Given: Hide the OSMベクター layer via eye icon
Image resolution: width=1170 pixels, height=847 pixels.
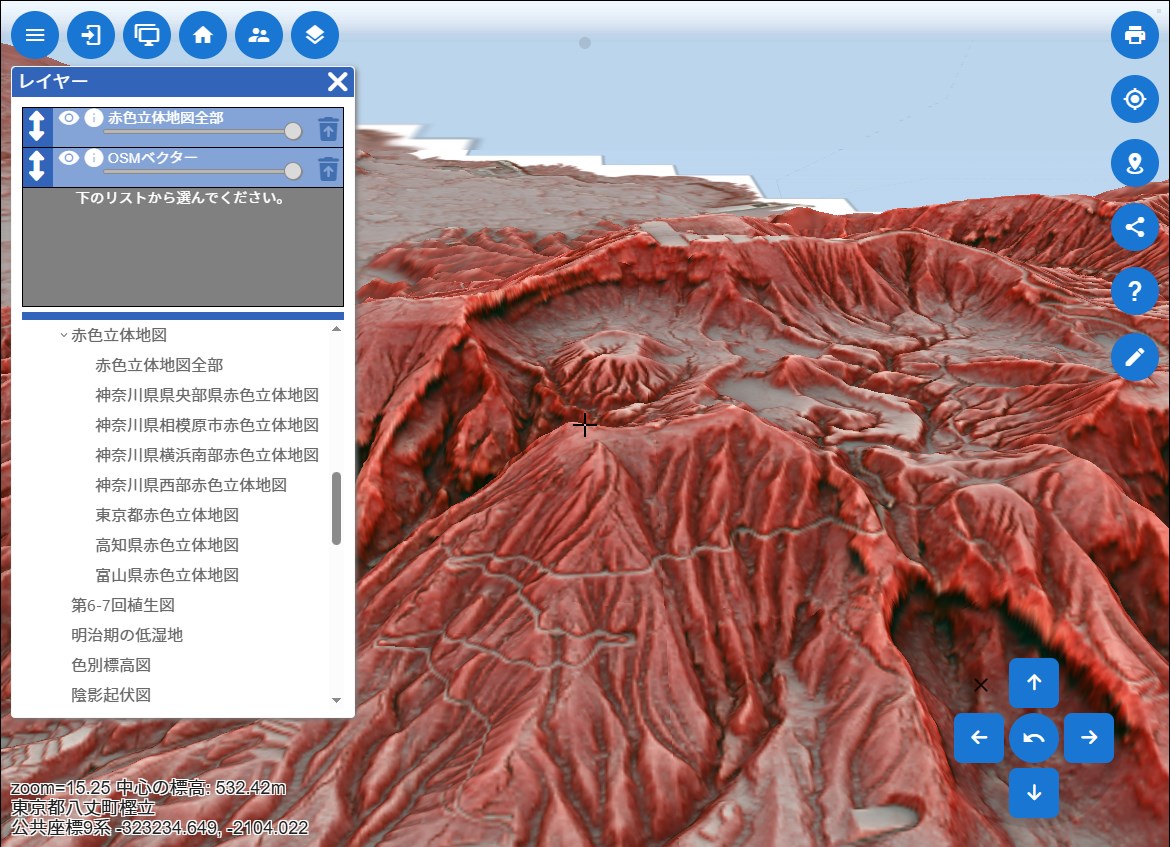Looking at the screenshot, I should (69, 158).
